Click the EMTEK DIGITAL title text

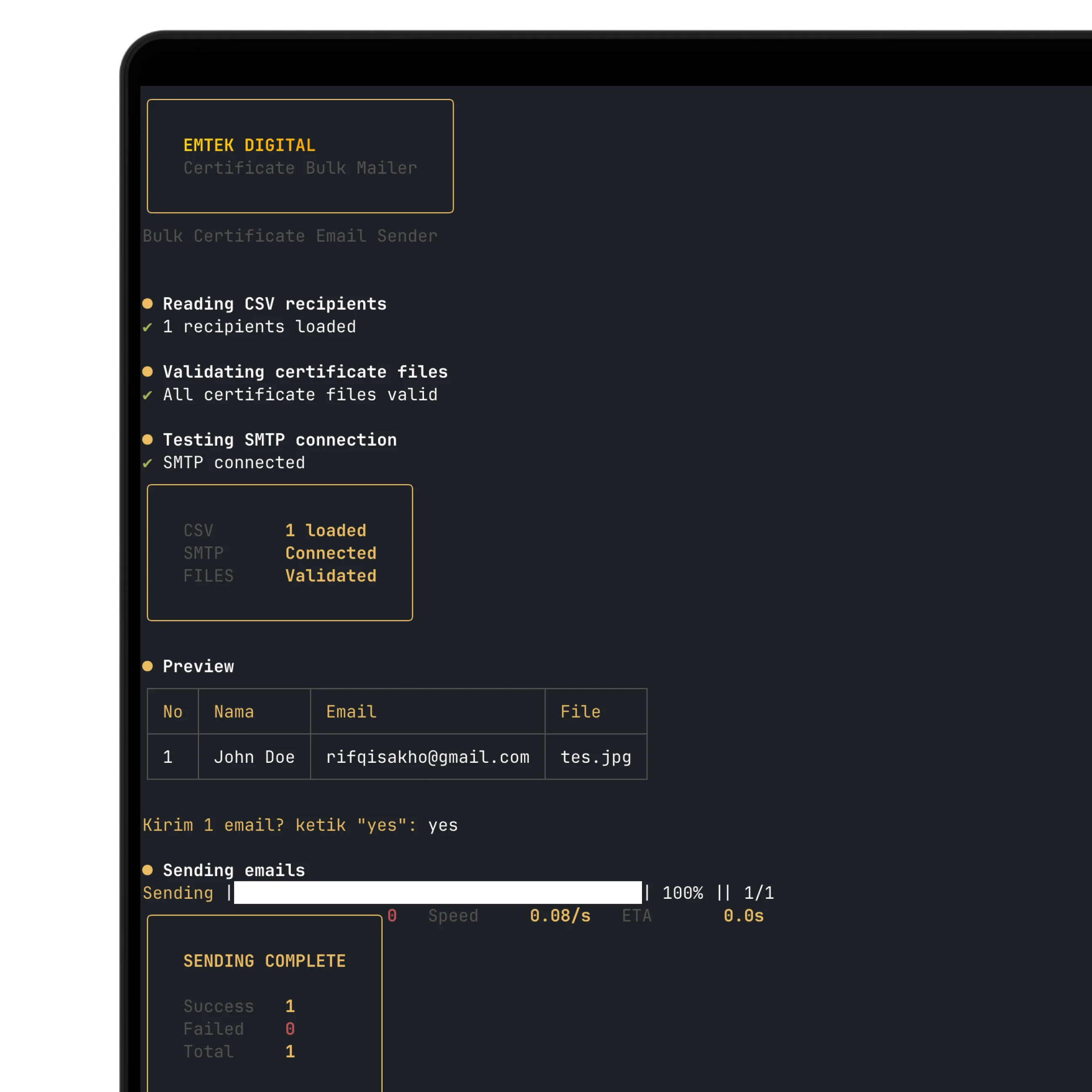tap(249, 145)
